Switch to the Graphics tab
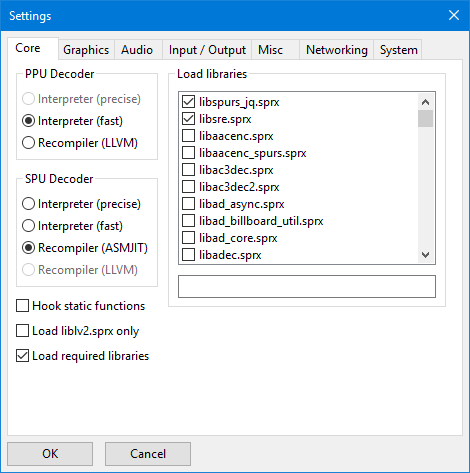Viewport: 470px width, 473px height. (86, 50)
